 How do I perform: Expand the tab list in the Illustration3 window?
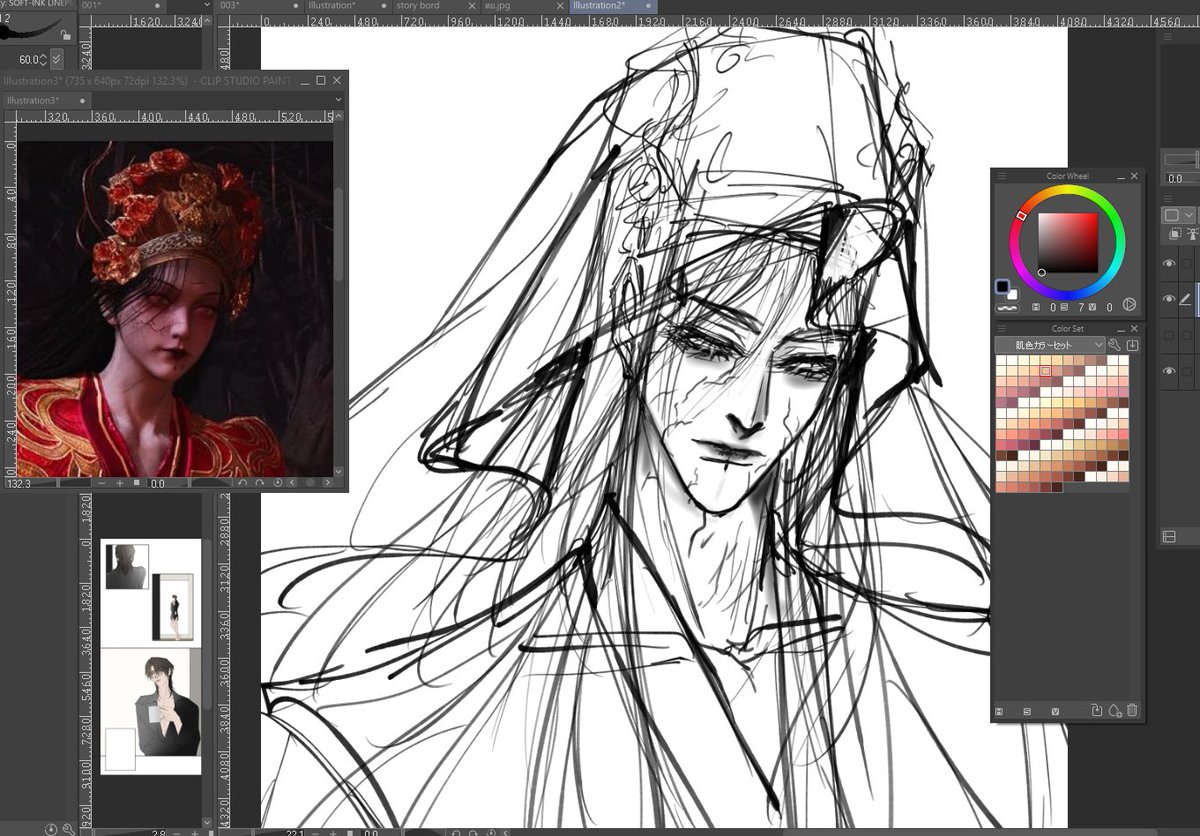pos(336,100)
